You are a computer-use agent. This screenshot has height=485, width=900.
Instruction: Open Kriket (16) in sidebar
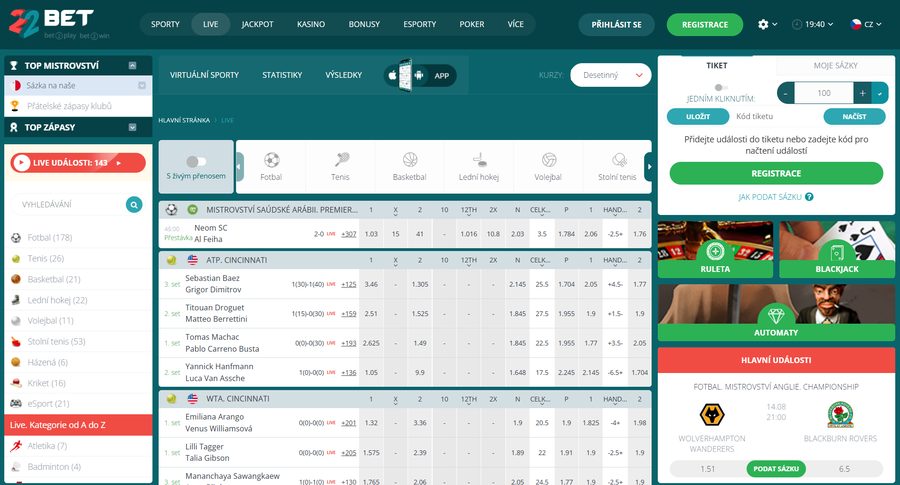[x=78, y=383]
